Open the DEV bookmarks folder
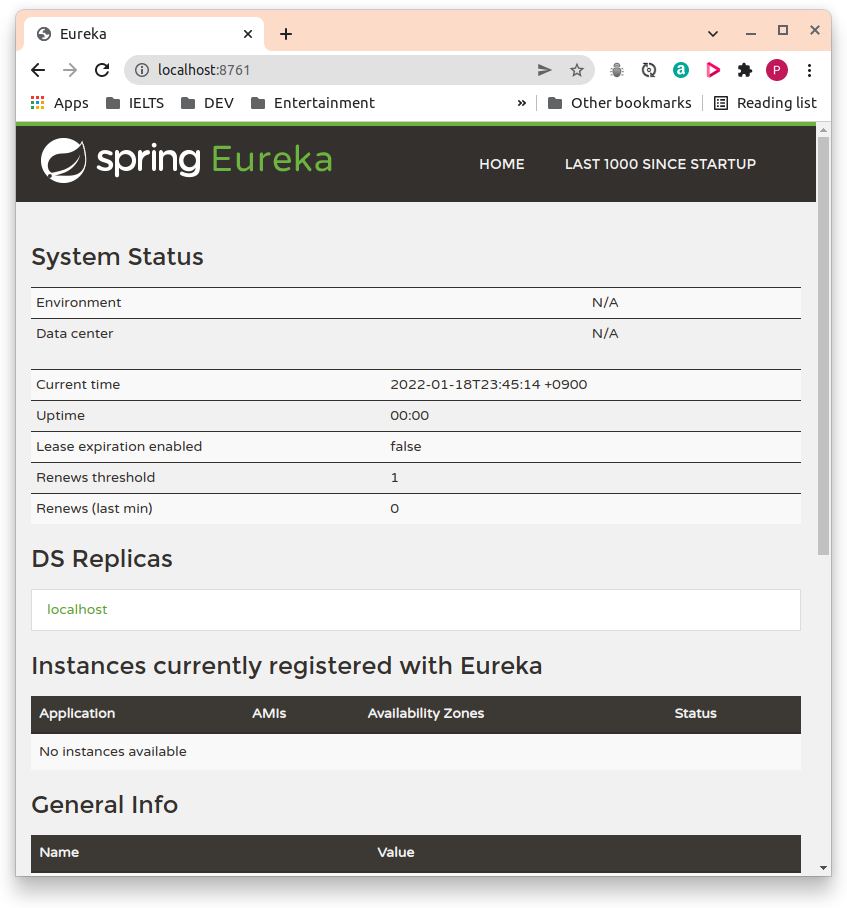Viewport: 847px width, 908px height. coord(207,103)
